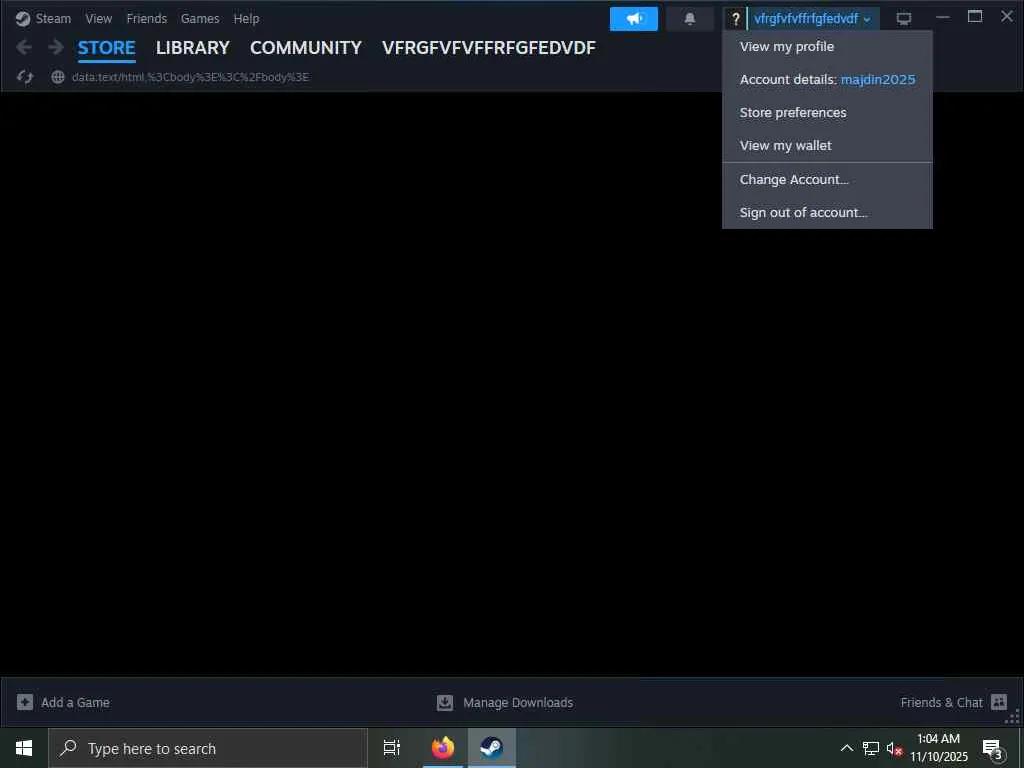Open the Help menu
The image size is (1024, 768).
point(246,19)
